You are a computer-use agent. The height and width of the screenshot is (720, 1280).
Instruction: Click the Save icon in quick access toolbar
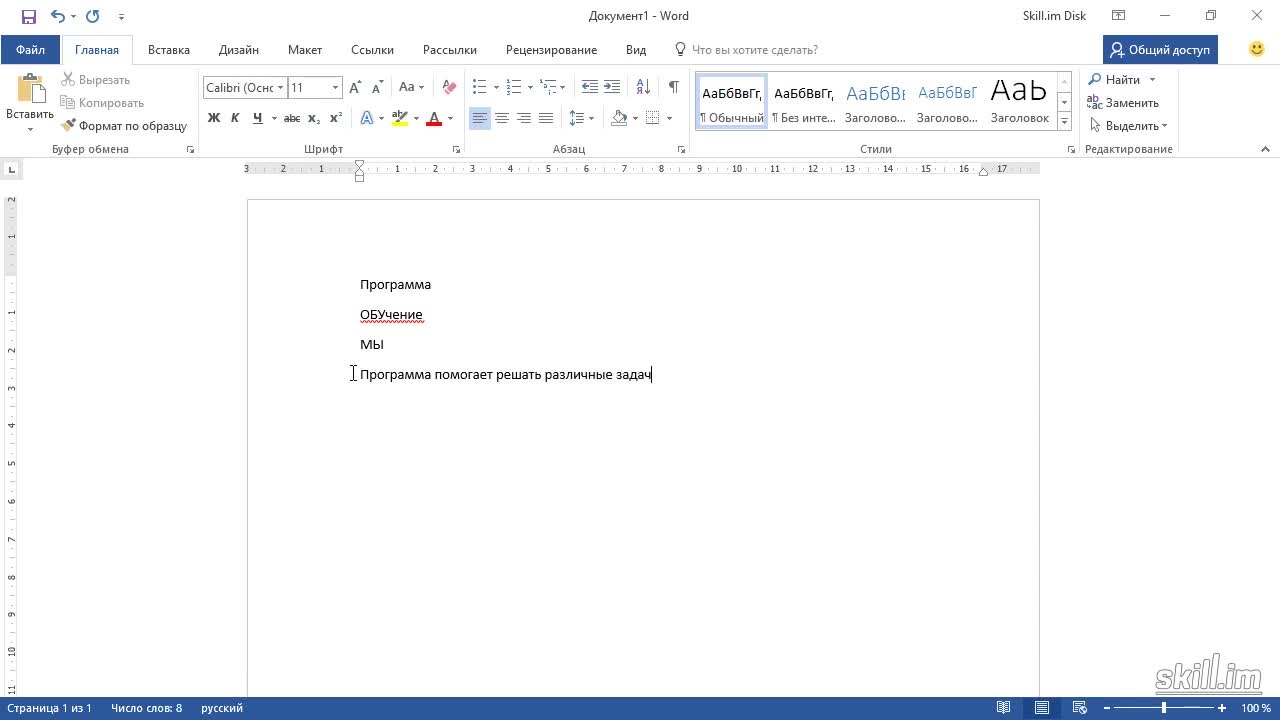click(29, 16)
